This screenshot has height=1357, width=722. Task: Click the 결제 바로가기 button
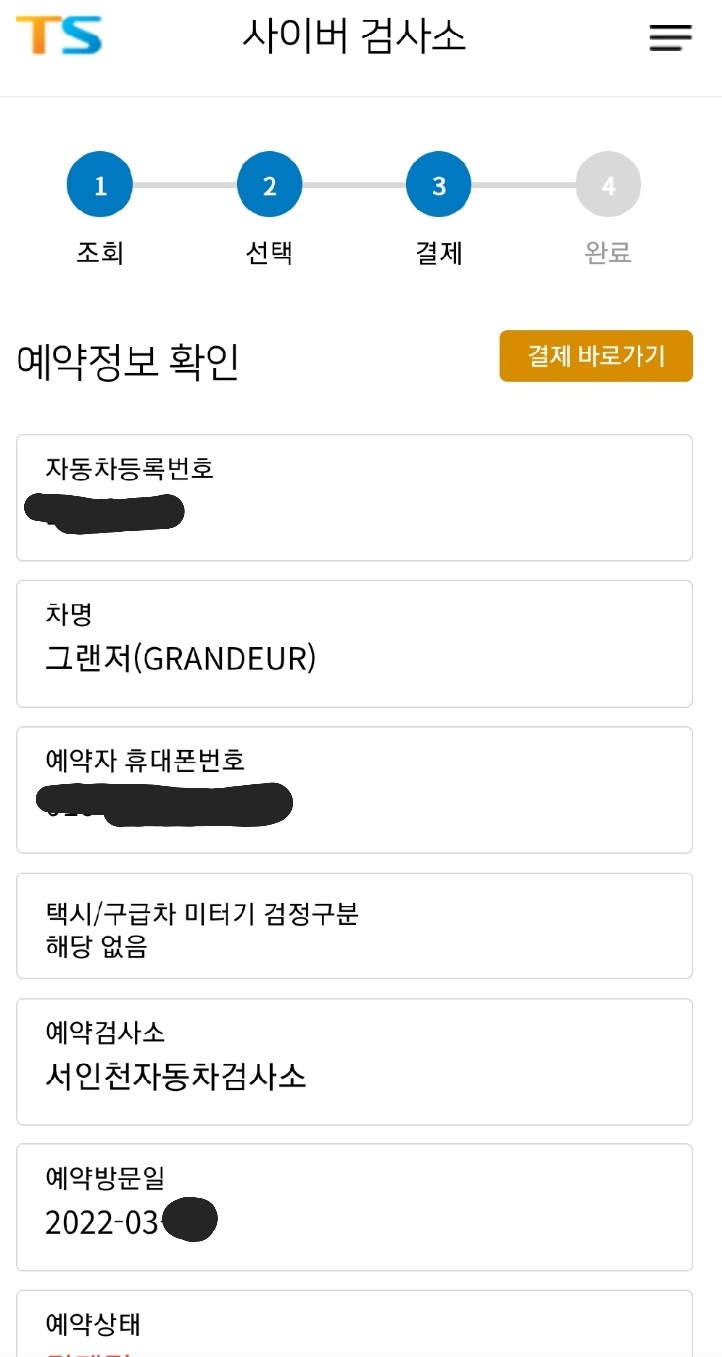[x=596, y=356]
